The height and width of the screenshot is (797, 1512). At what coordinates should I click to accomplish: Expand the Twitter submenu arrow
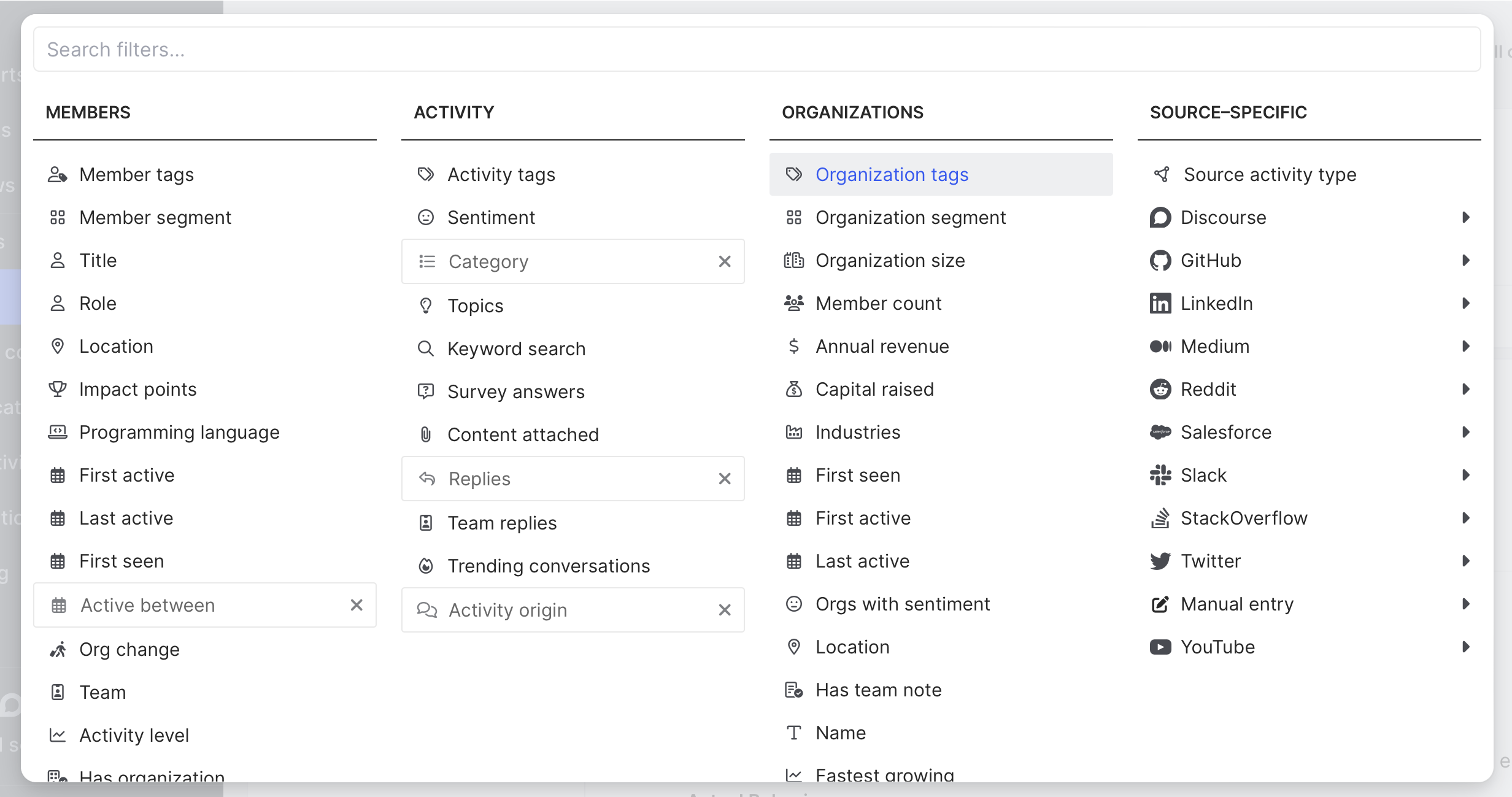(x=1466, y=561)
